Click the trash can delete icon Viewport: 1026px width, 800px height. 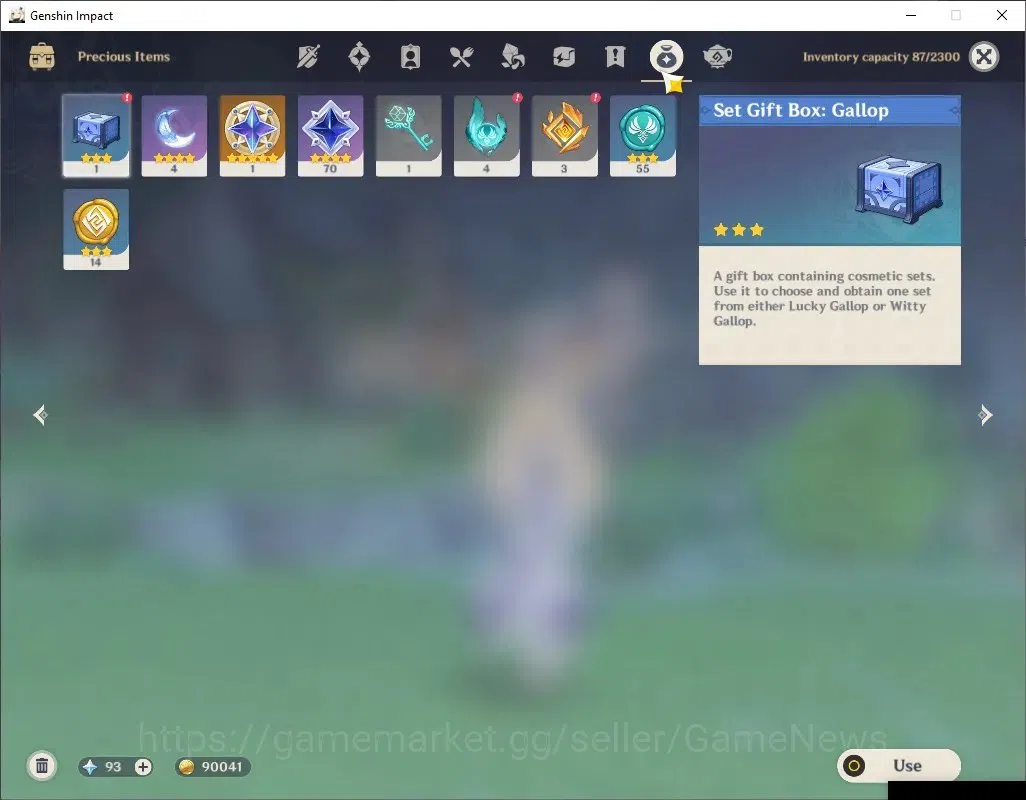click(x=42, y=766)
